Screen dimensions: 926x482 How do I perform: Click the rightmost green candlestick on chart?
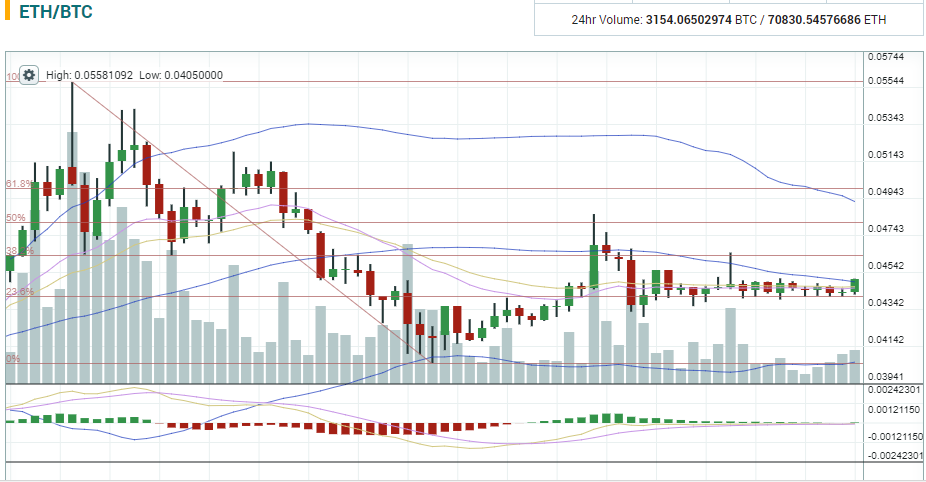click(855, 286)
